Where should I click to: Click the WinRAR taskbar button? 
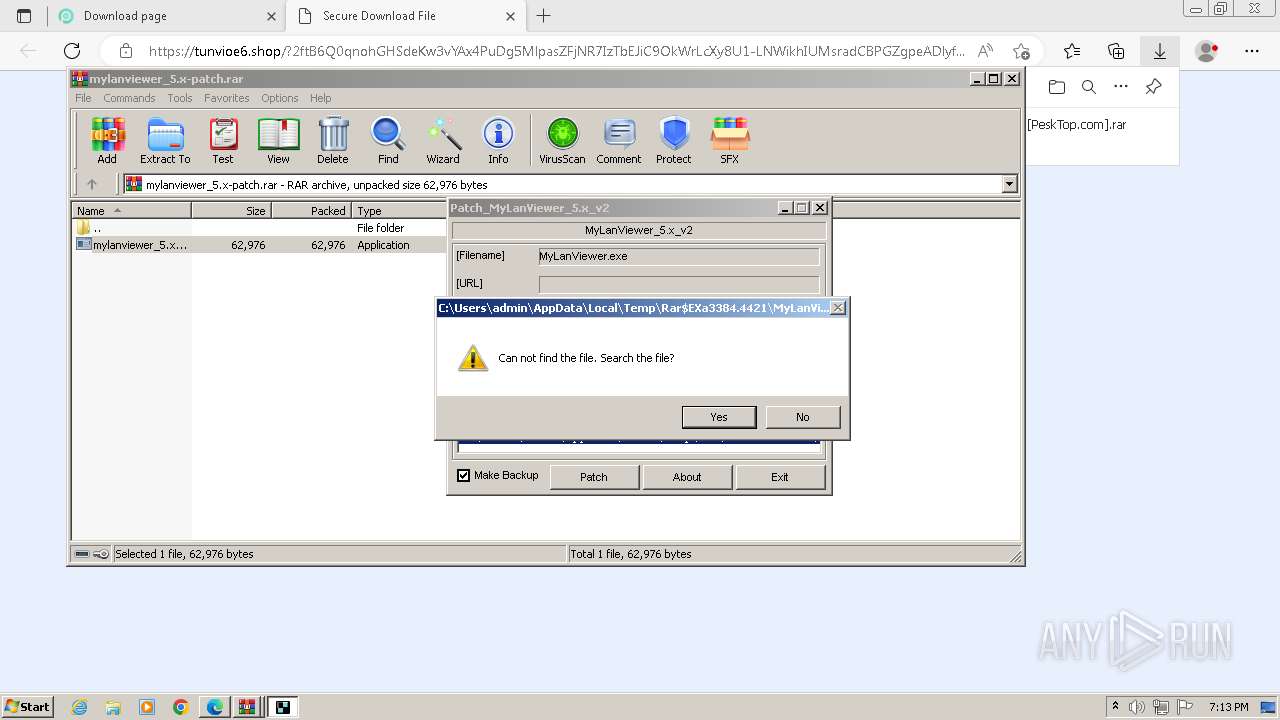click(x=247, y=707)
